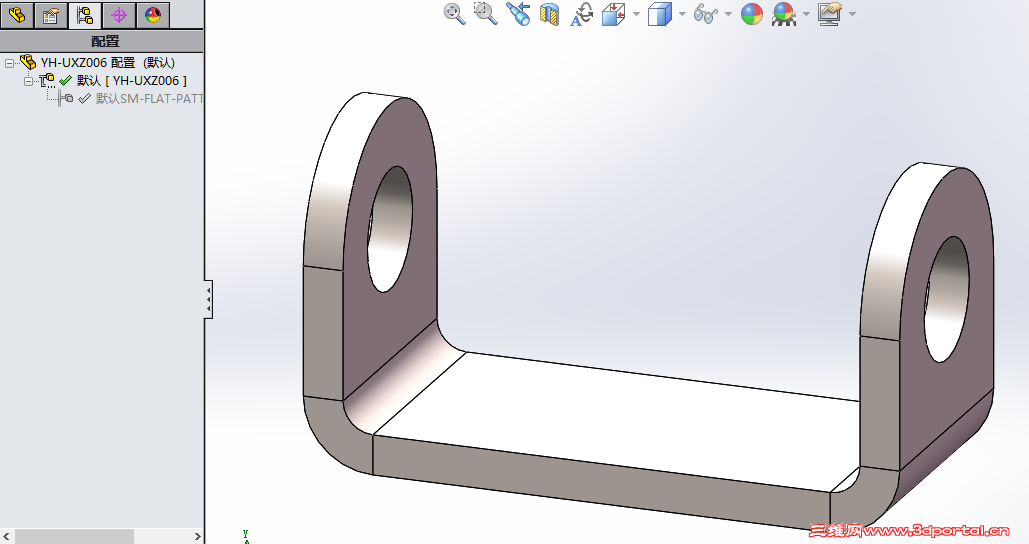Click the green check mark on 默认 configuration
This screenshot has height=544, width=1029.
65,81
